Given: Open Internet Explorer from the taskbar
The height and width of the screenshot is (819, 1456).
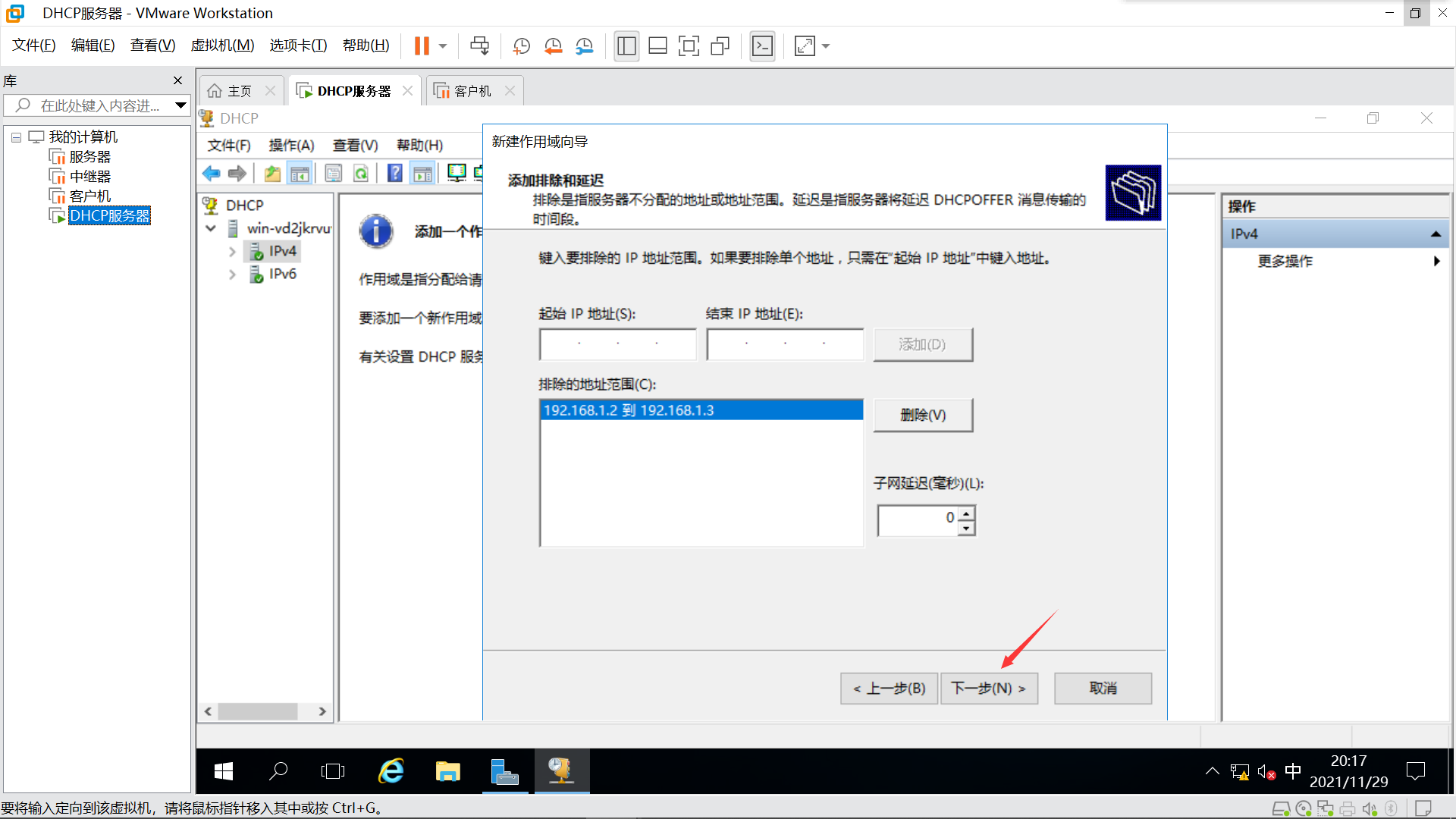Looking at the screenshot, I should click(x=391, y=771).
